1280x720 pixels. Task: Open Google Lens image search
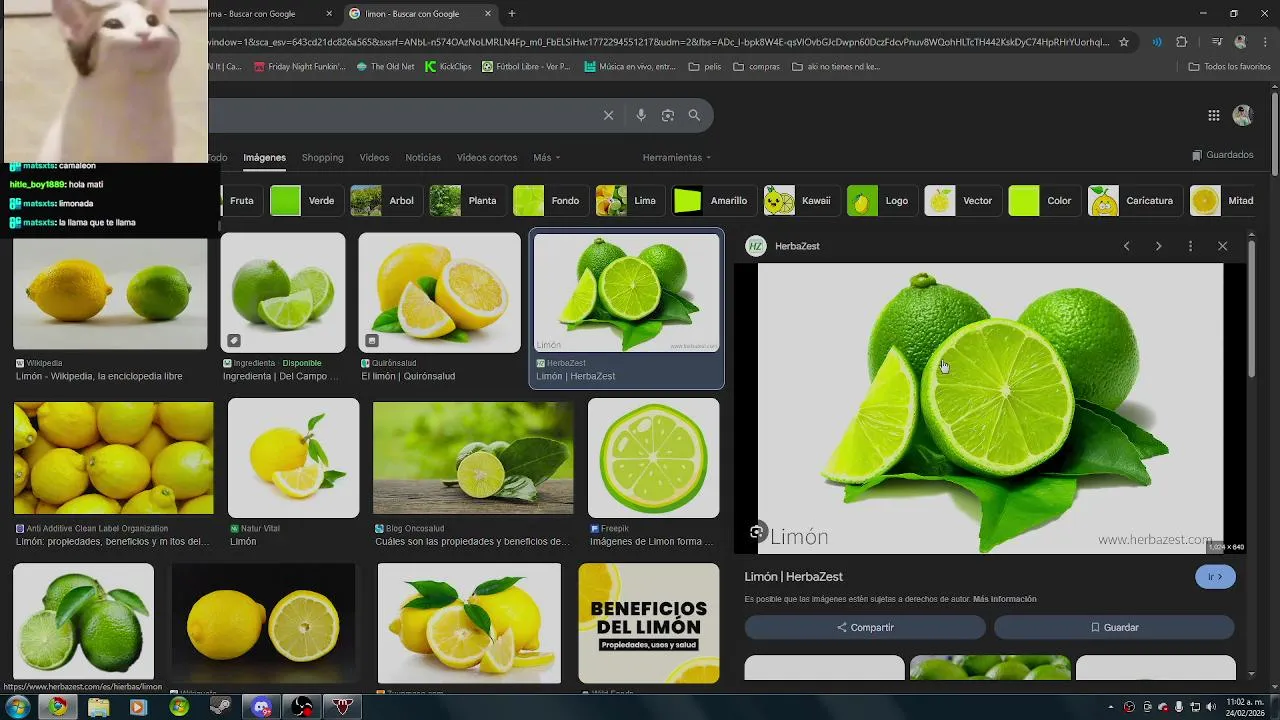[668, 115]
